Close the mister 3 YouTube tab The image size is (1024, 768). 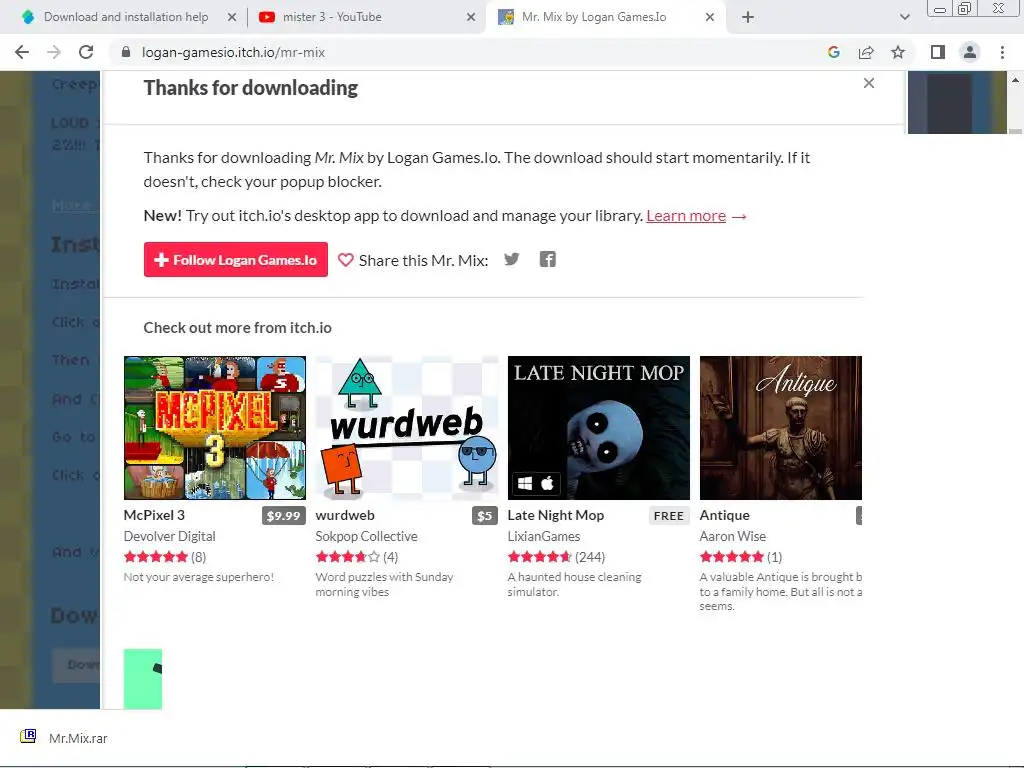pyautogui.click(x=471, y=17)
